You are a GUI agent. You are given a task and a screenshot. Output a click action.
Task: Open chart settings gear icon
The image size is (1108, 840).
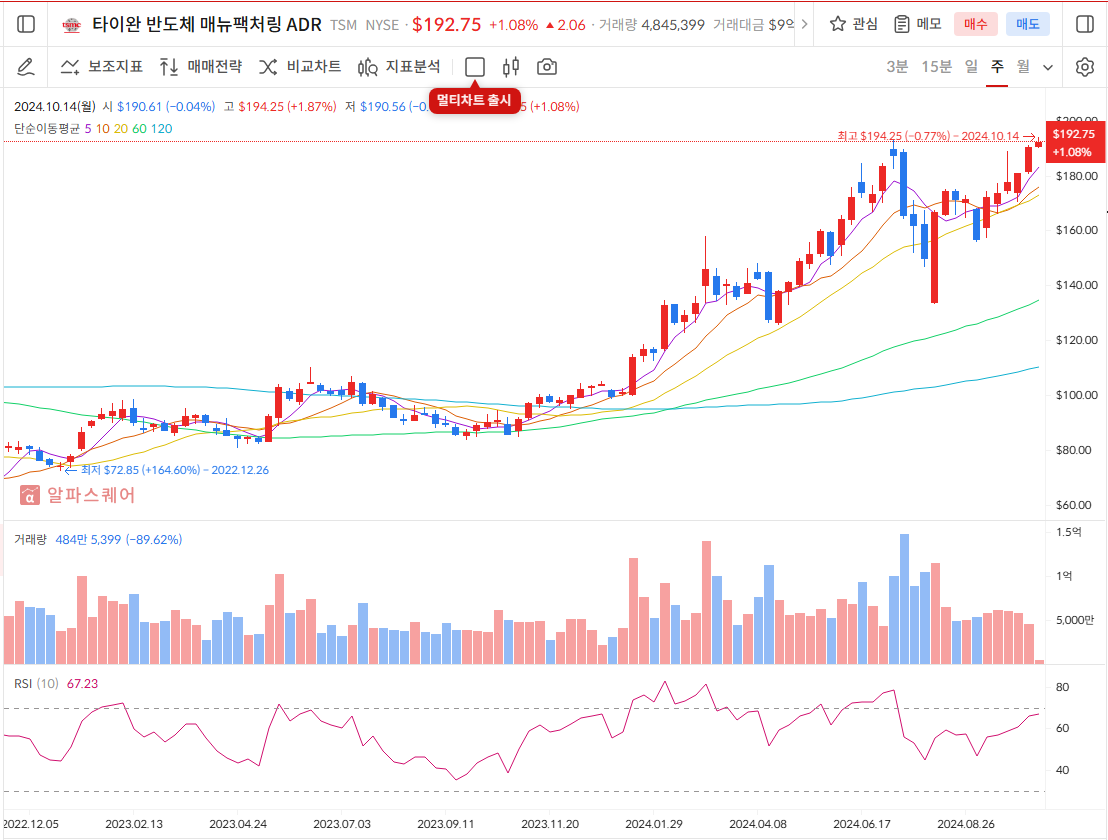click(1085, 67)
